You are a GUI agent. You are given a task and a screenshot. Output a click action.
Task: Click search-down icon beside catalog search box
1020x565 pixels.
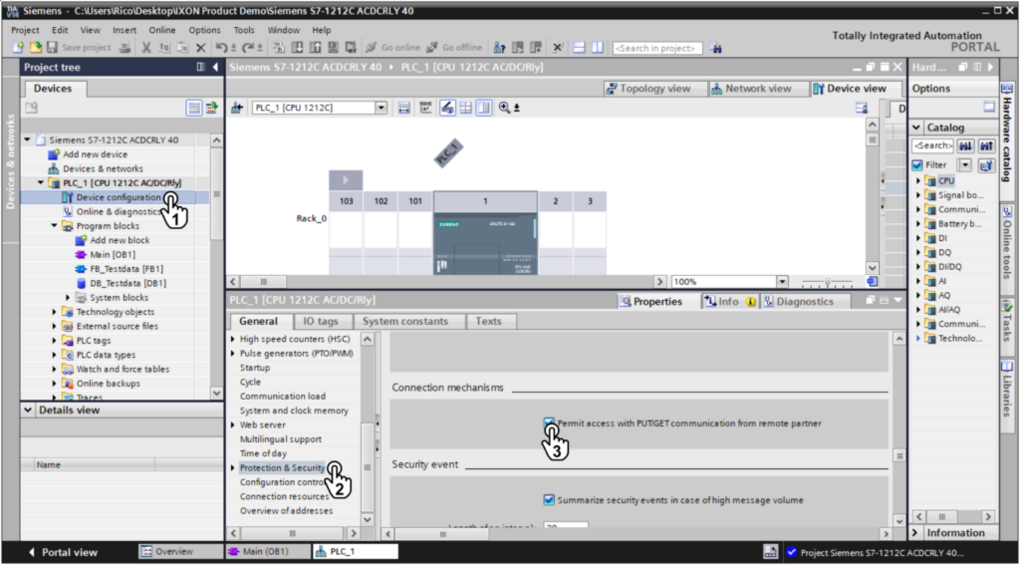pyautogui.click(x=967, y=146)
